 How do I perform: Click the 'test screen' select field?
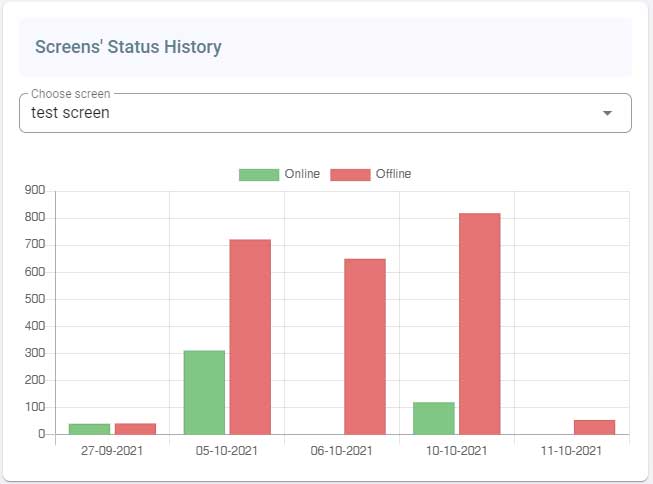pos(300,113)
